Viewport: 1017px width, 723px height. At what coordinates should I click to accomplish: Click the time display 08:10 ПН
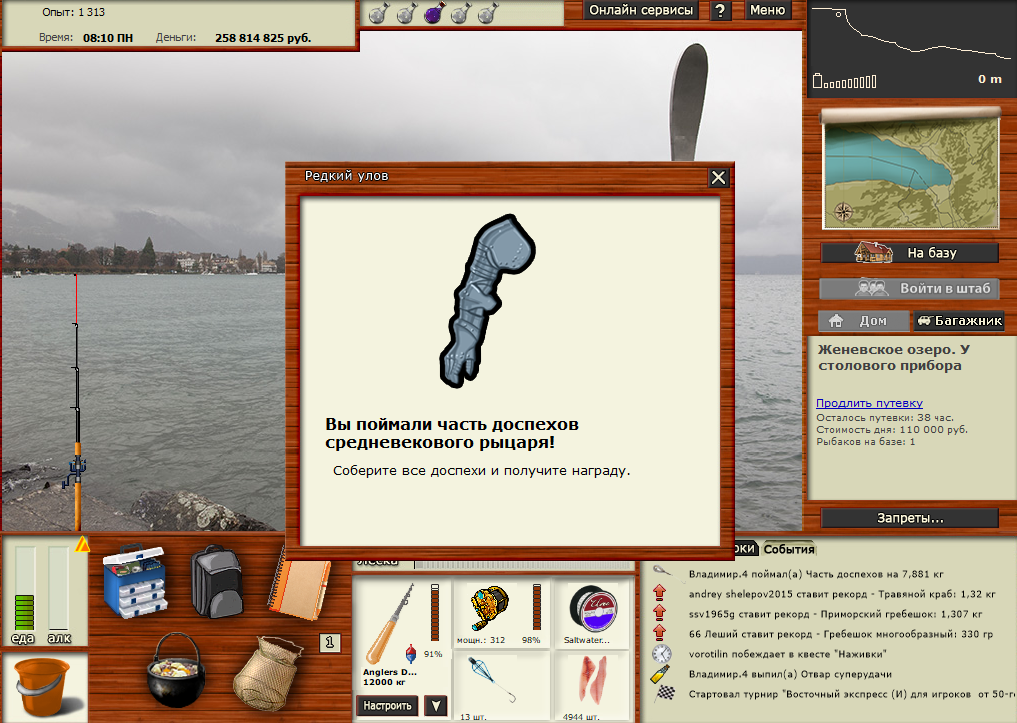[x=108, y=38]
